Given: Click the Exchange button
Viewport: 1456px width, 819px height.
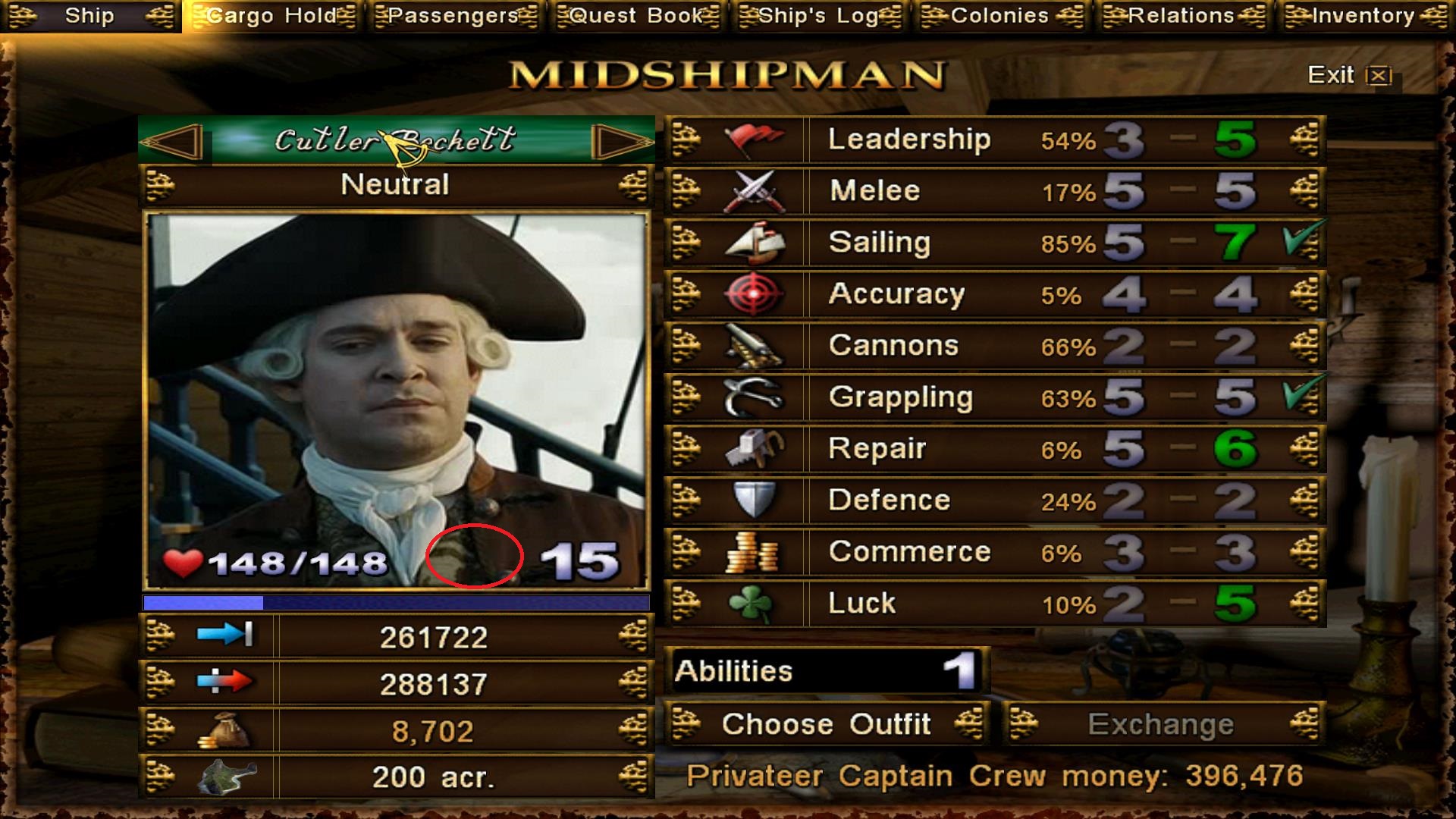Looking at the screenshot, I should pyautogui.click(x=1161, y=724).
